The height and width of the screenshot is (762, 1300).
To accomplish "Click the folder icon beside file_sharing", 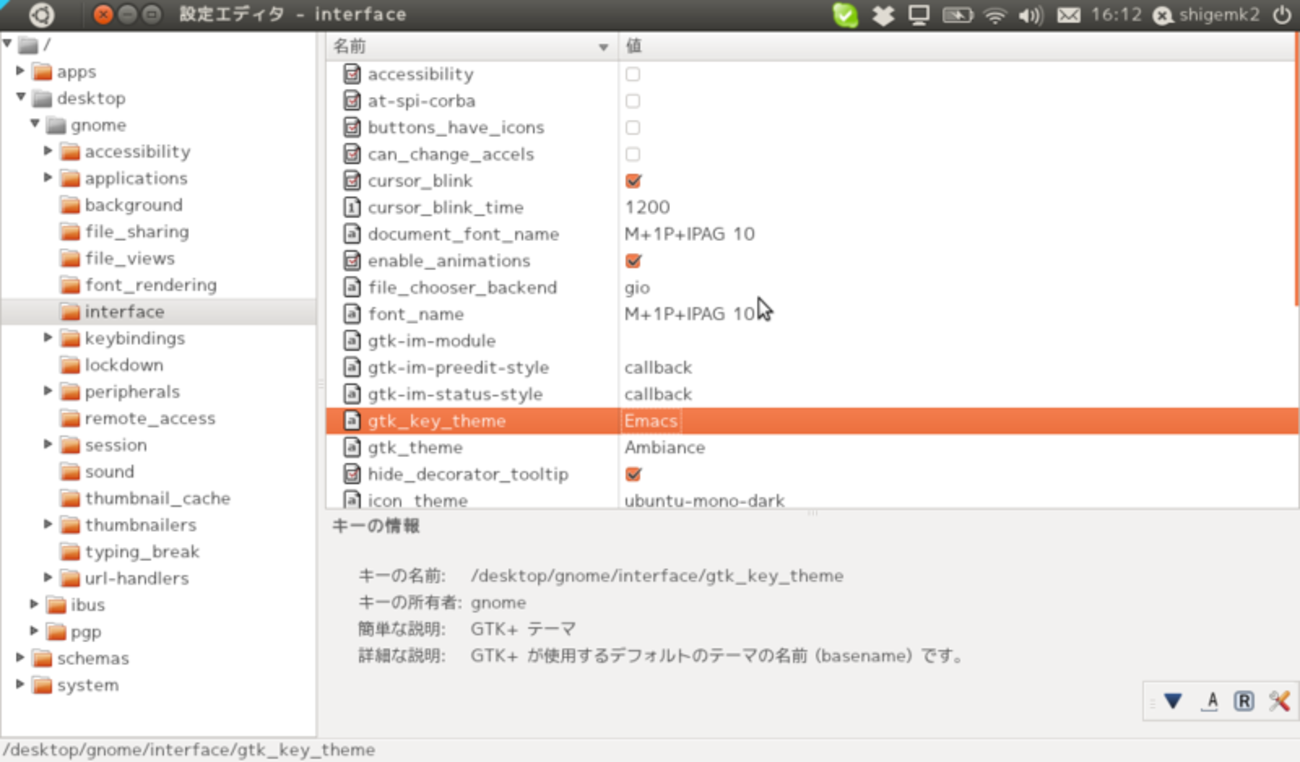I will click(x=69, y=232).
